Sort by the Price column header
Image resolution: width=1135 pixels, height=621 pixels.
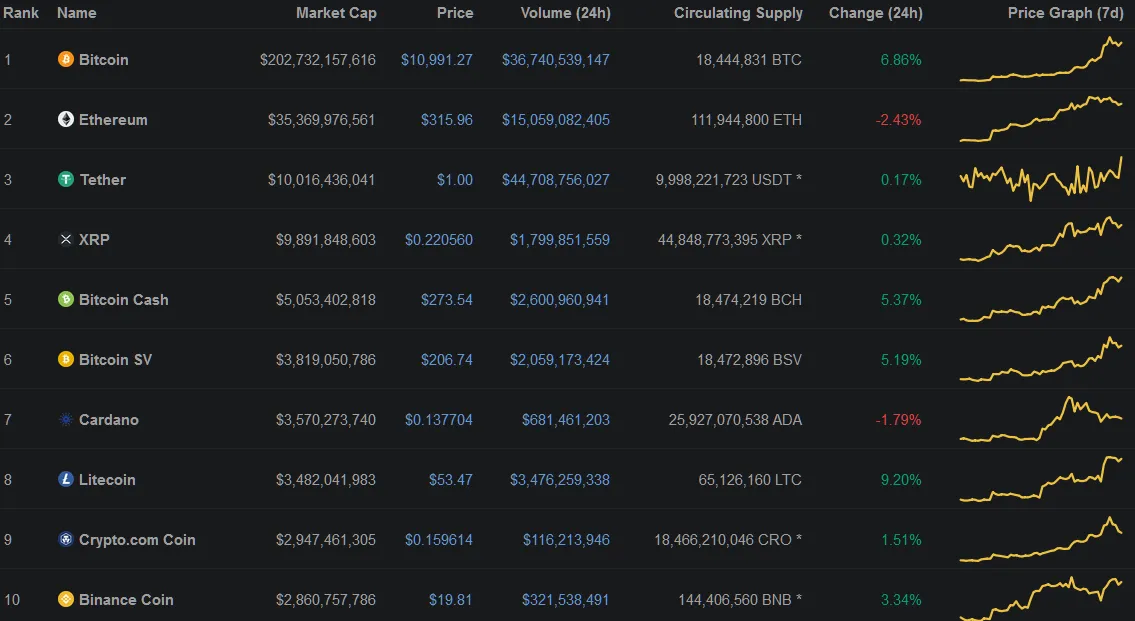[x=455, y=13]
